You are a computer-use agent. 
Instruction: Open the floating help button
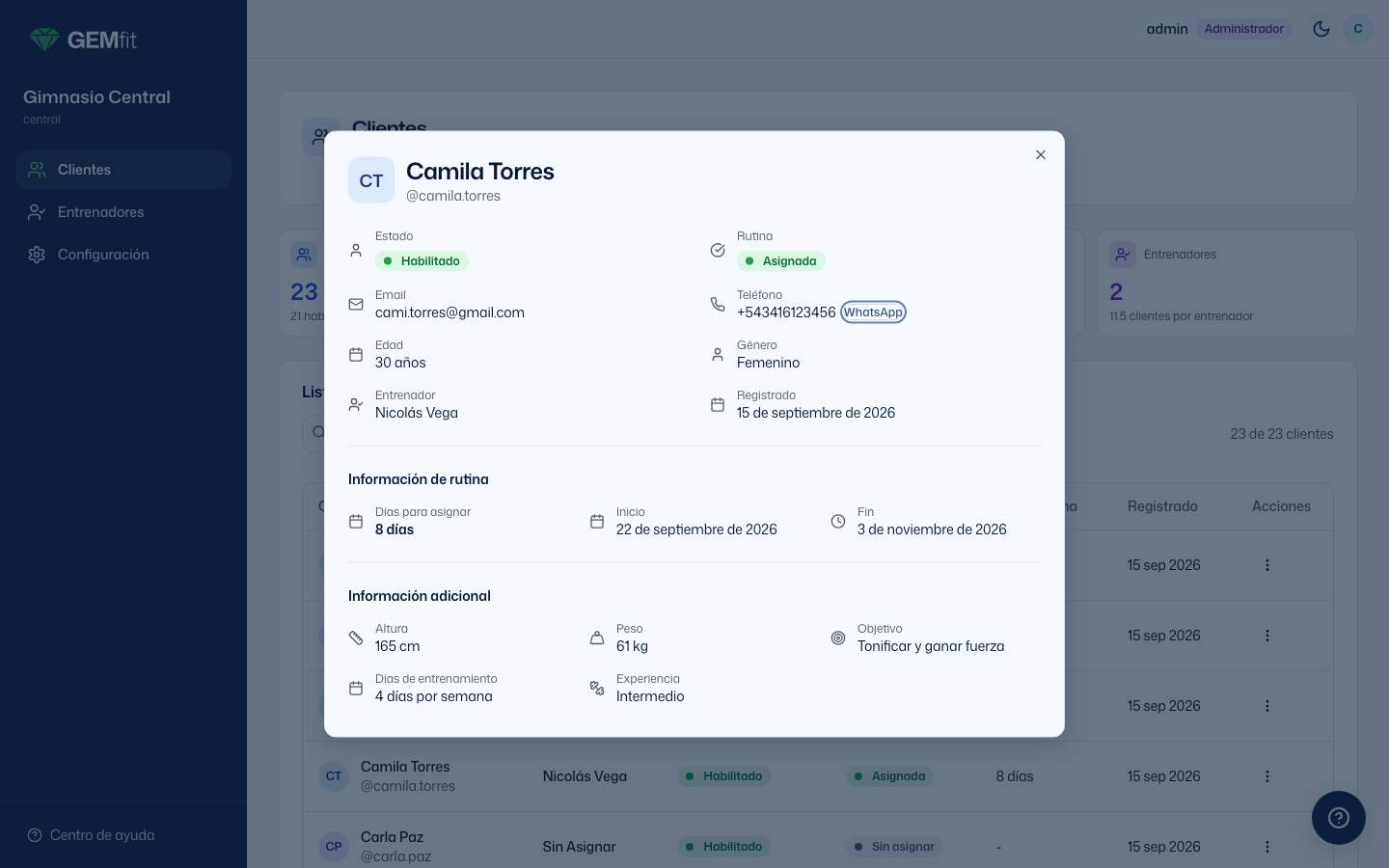tap(1339, 818)
